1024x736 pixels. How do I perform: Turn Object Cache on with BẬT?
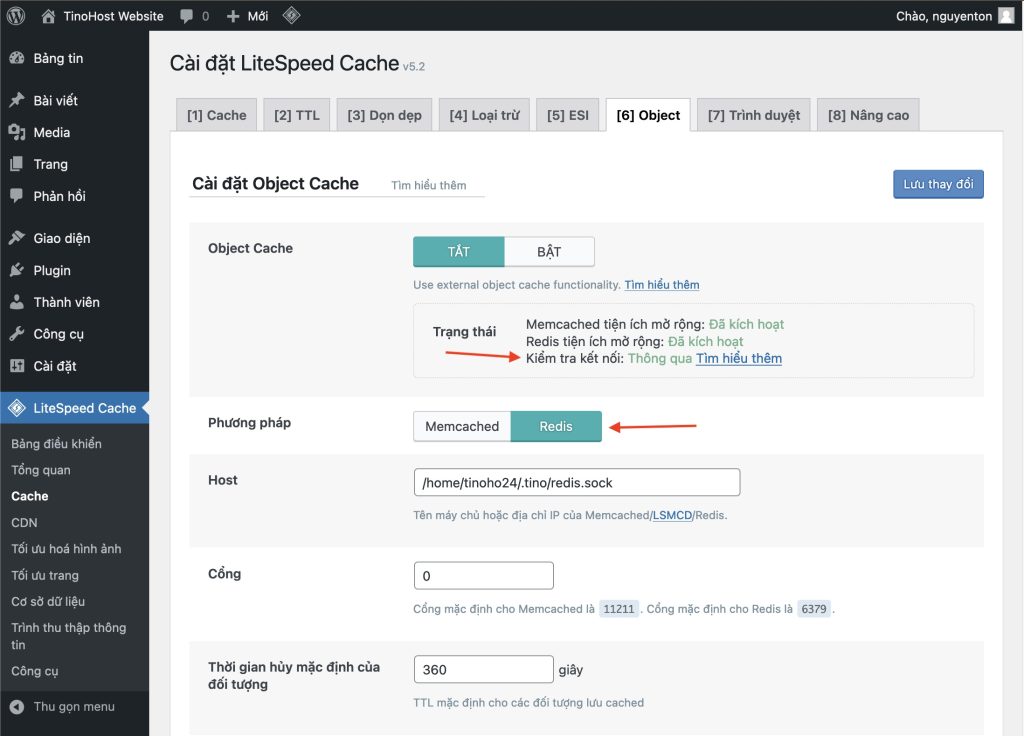[x=549, y=251]
